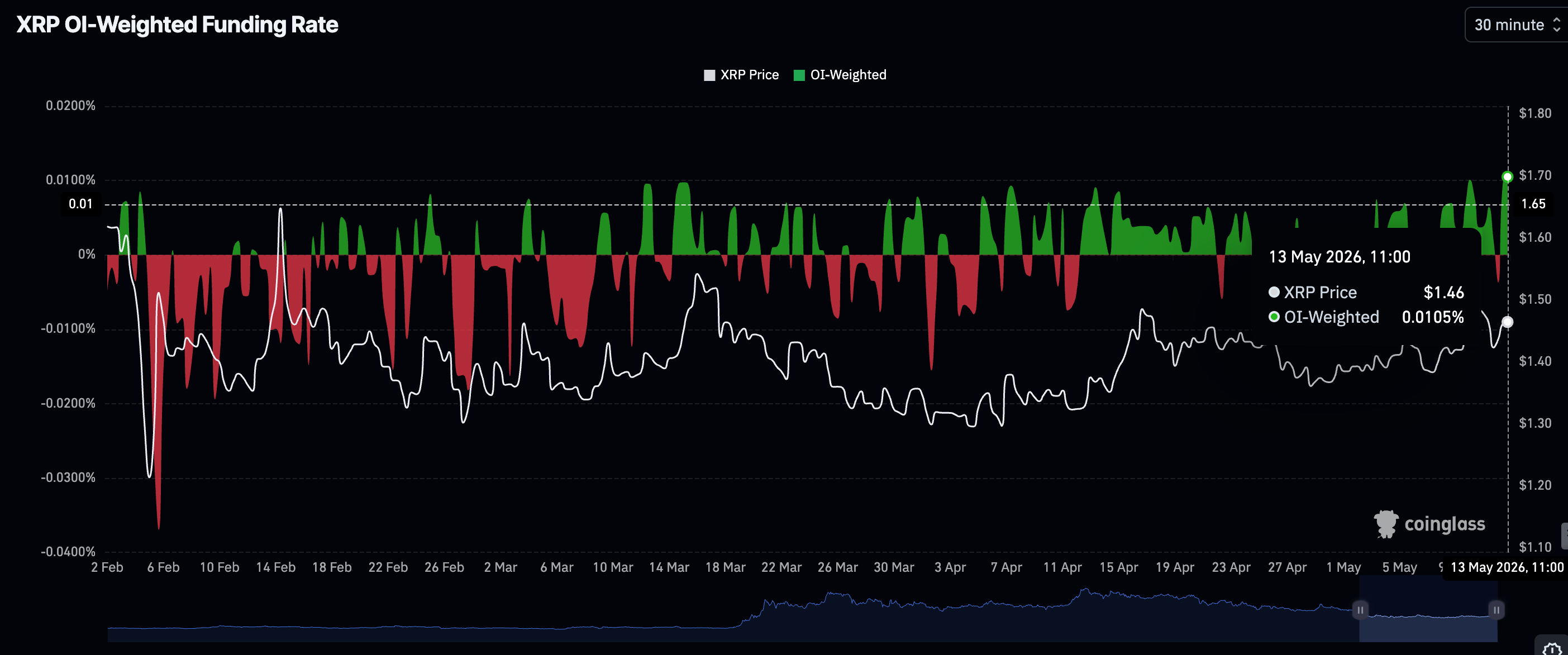Click the chart title "XRP OI-Weighted Funding Rate"

[x=177, y=25]
